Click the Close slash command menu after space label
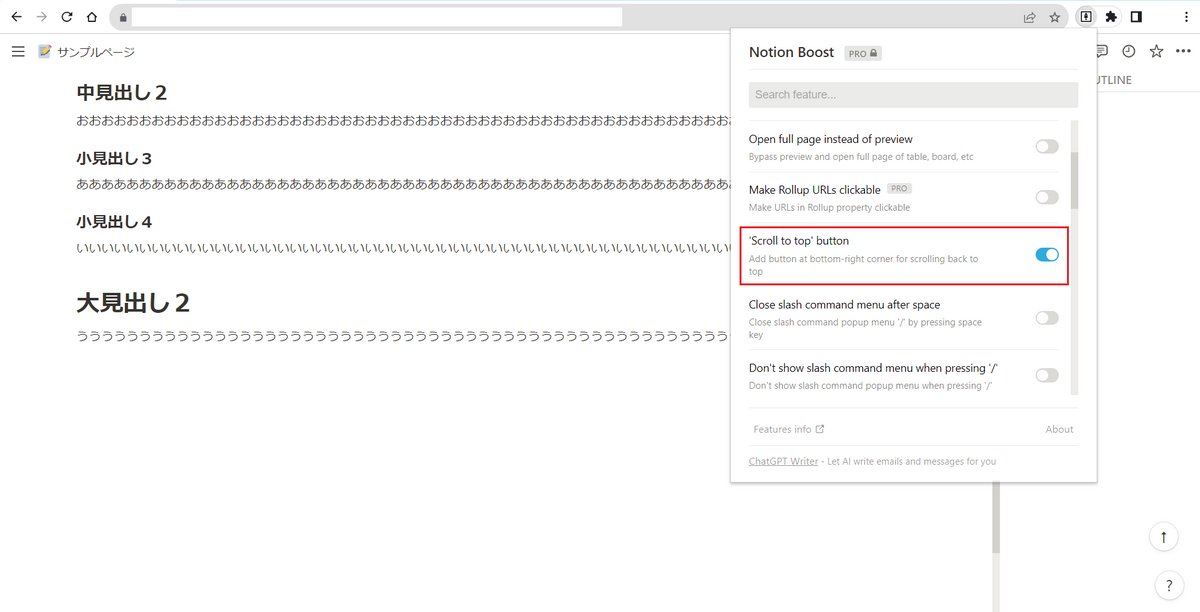Screen dimensions: 1200x612 point(845,304)
